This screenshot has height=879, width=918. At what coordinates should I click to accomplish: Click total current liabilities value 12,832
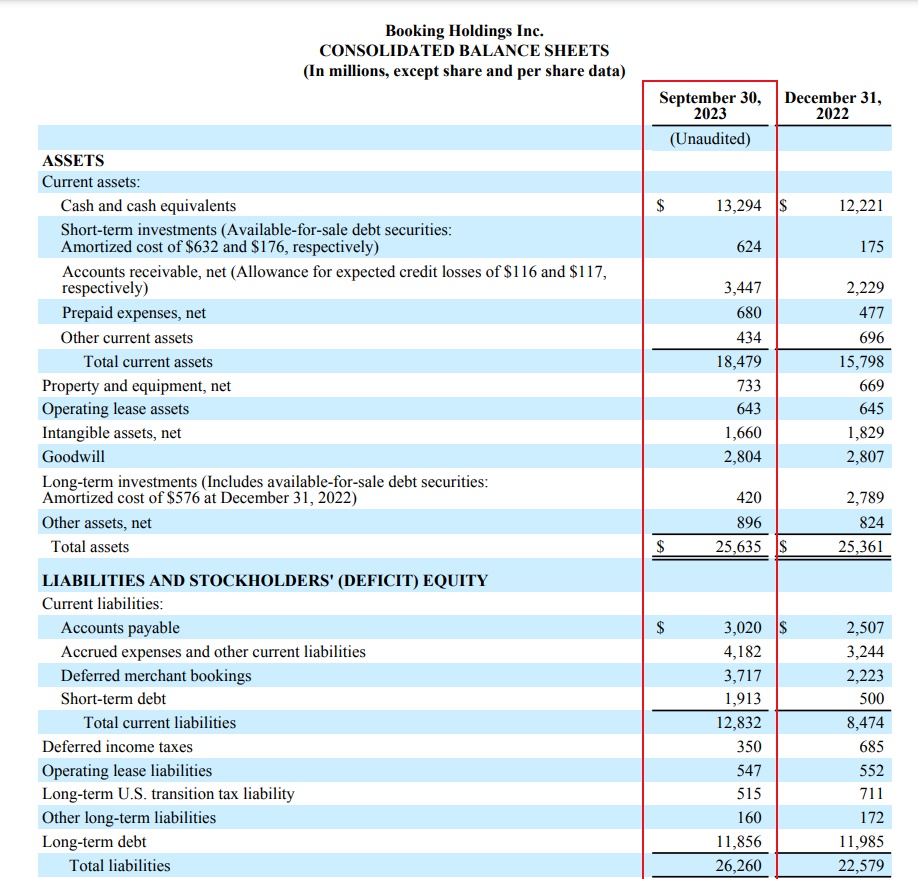pos(738,723)
